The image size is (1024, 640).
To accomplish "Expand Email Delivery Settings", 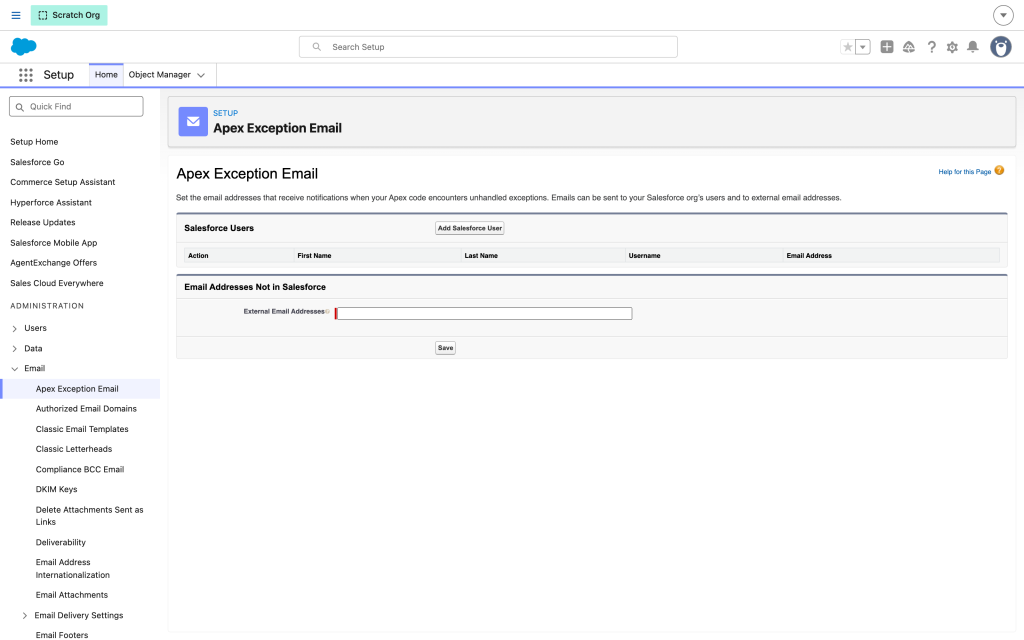I will coord(25,616).
